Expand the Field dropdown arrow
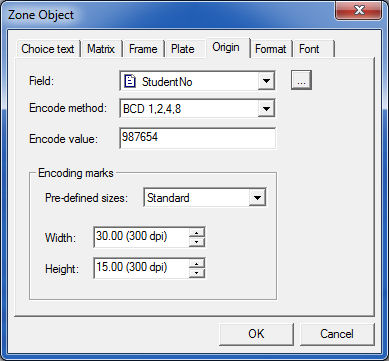 tap(266, 81)
